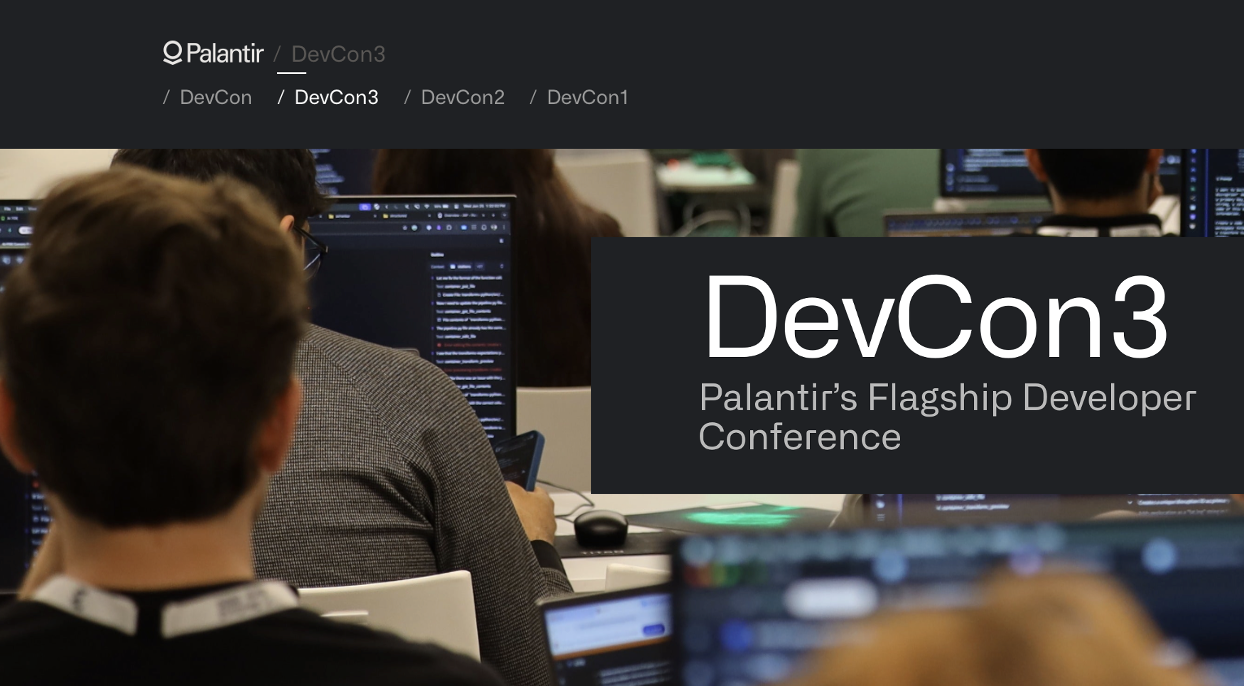Click the "Palantir's Flagship Developer" subtitle line
The height and width of the screenshot is (686, 1244).
point(947,397)
